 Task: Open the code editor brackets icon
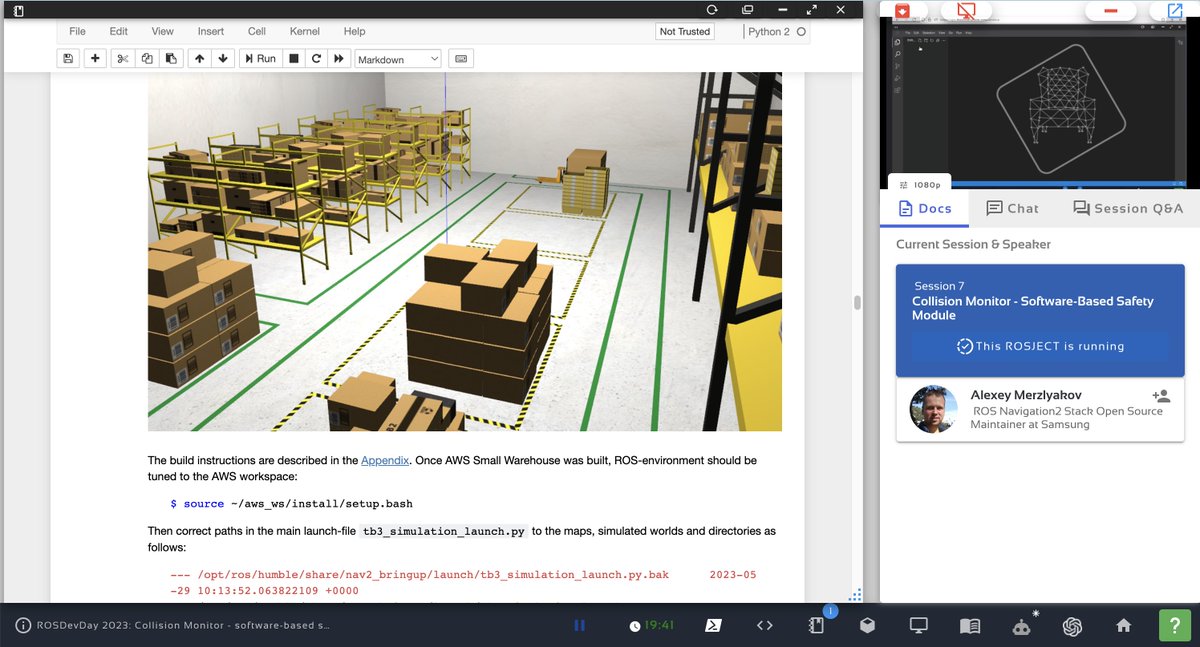(765, 625)
